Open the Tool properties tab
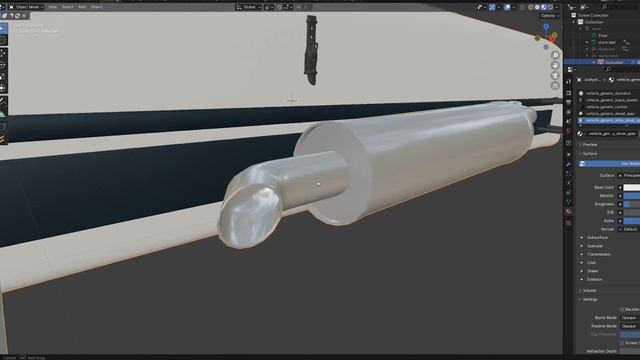 569,82
